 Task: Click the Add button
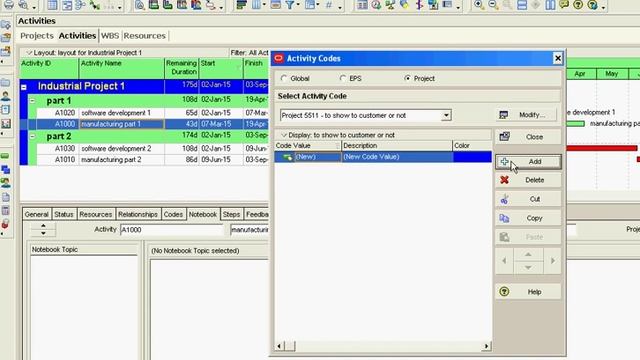tap(528, 162)
